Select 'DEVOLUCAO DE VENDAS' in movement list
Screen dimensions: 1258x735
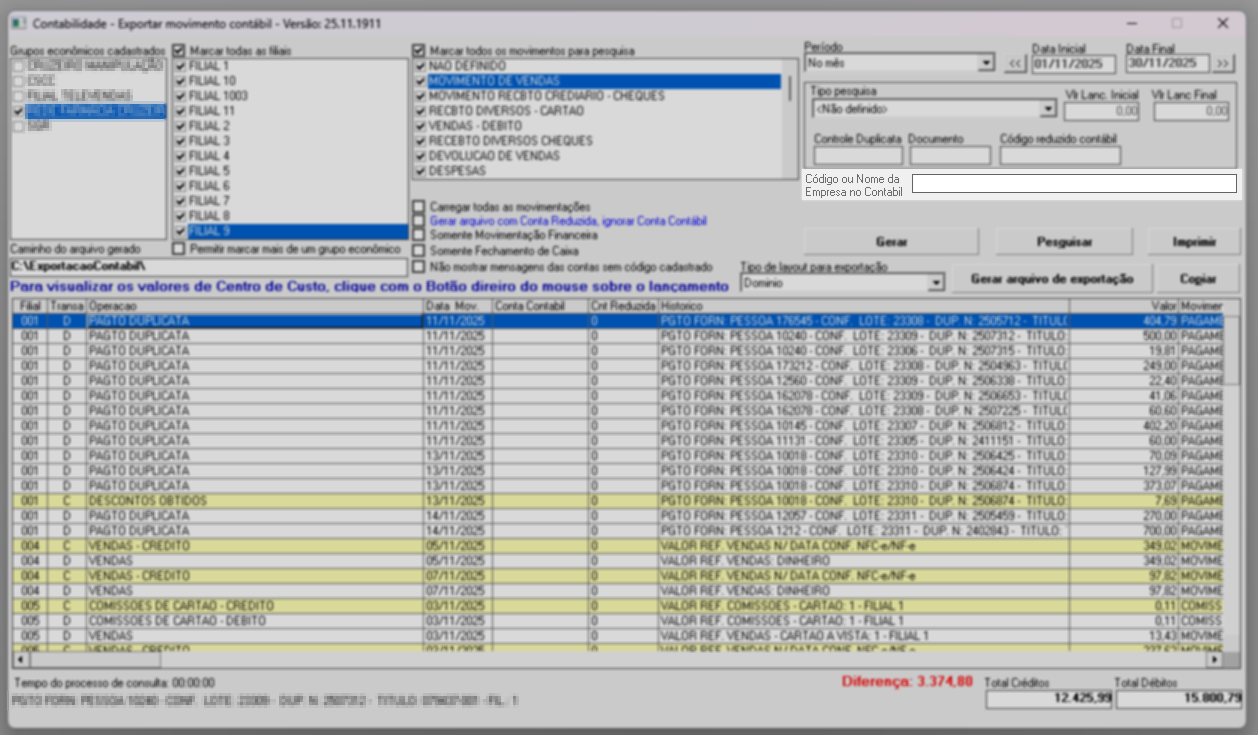[x=493, y=156]
